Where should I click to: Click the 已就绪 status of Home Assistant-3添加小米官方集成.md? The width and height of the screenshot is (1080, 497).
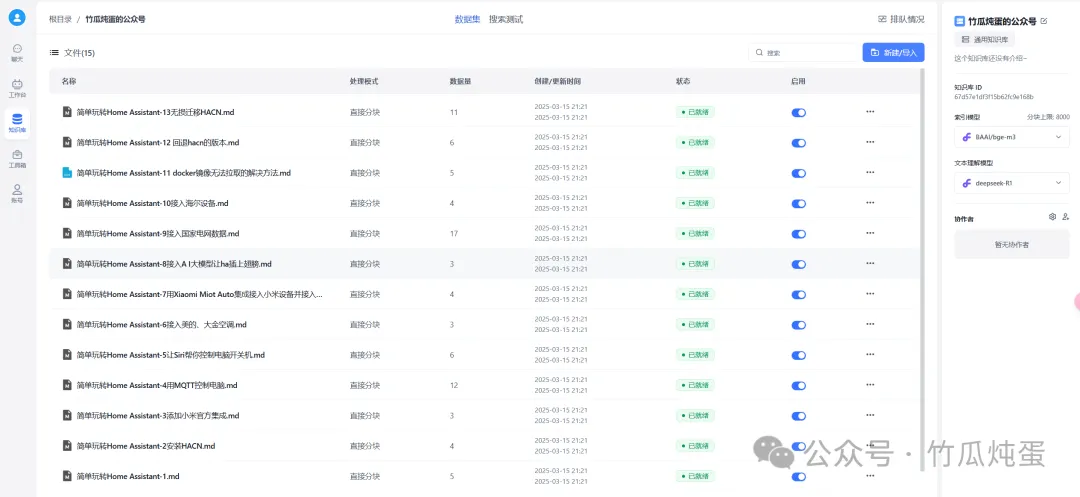pos(695,415)
